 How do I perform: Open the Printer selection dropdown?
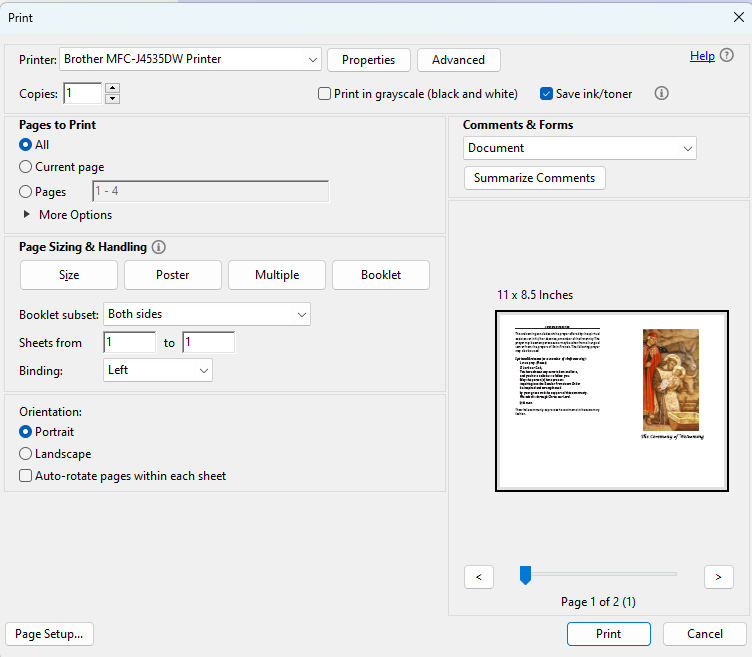[x=190, y=59]
